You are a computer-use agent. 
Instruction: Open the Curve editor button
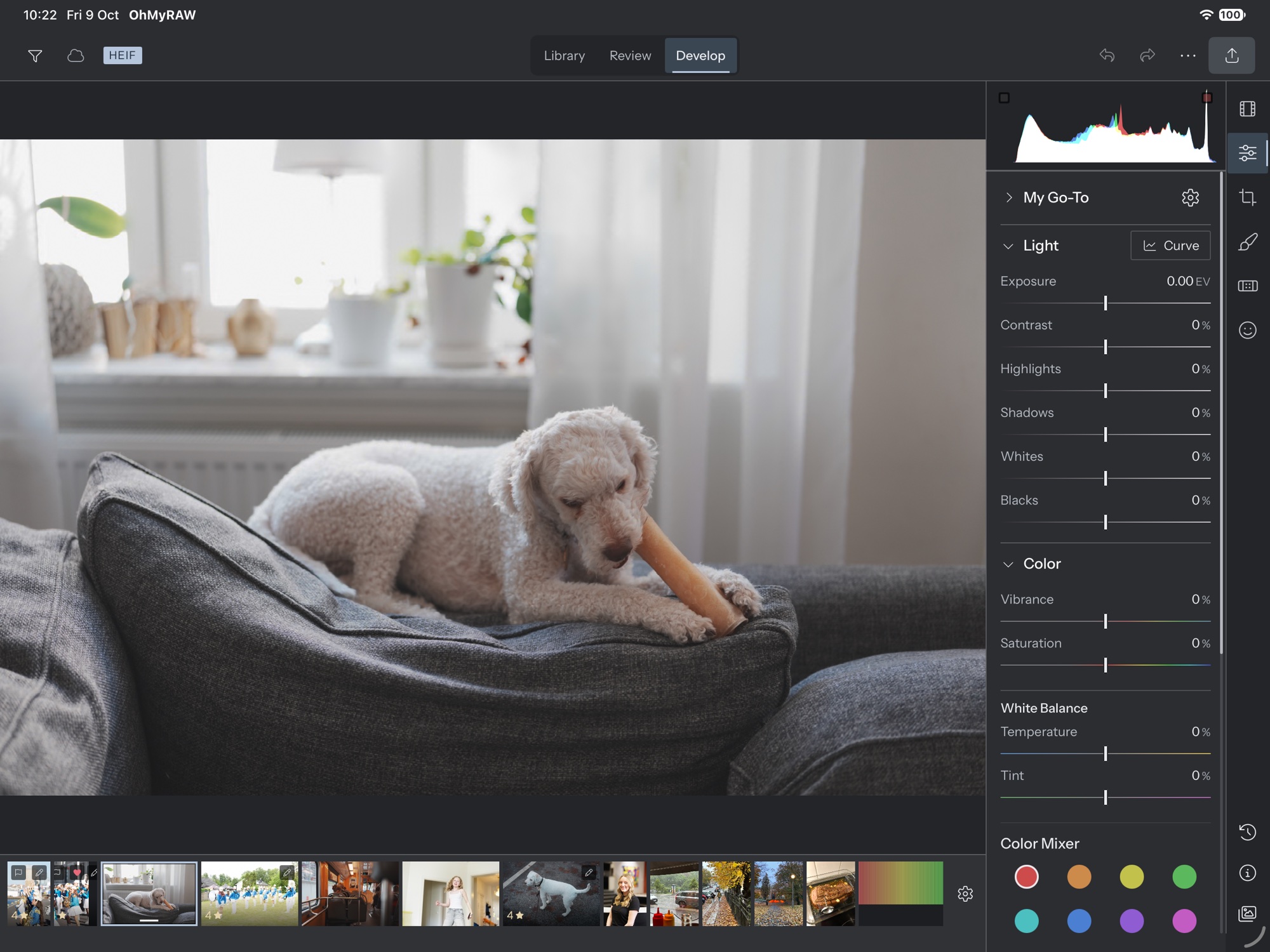click(x=1170, y=246)
